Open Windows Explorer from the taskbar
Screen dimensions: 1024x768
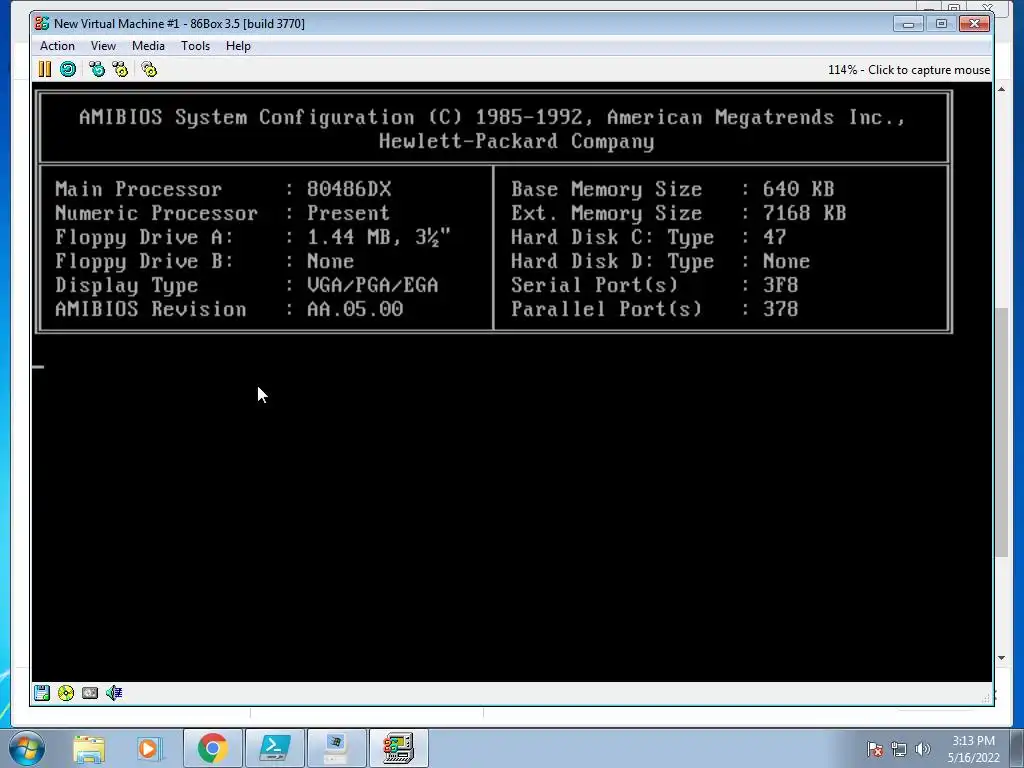point(89,748)
